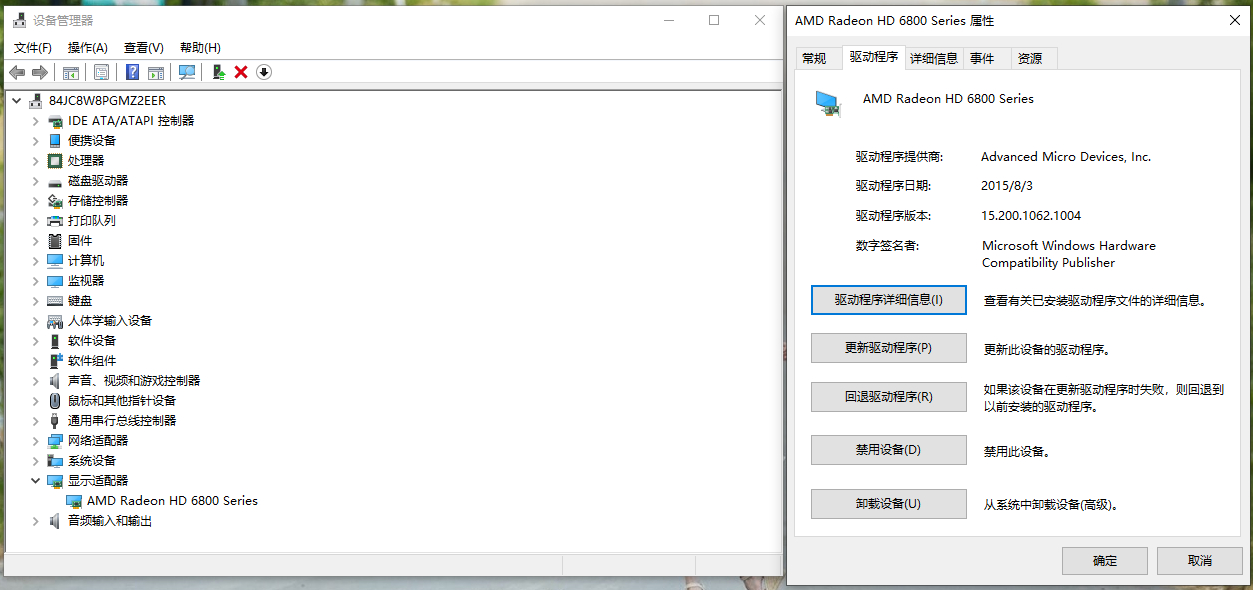Click the 监视器 monitor icon
Image resolution: width=1253 pixels, height=590 pixels.
(x=55, y=281)
